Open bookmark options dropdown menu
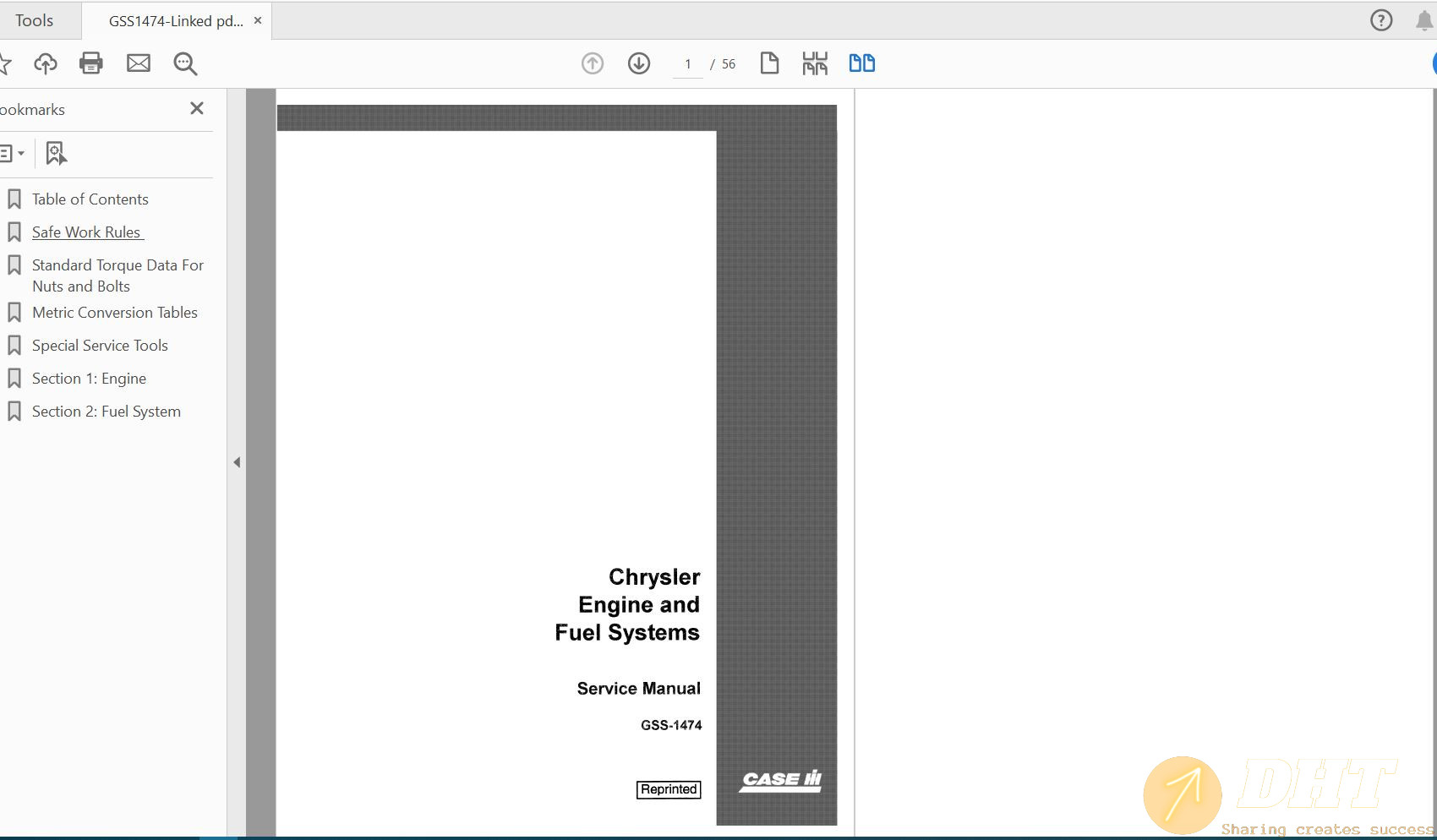Screen dimensions: 1437x840 (x=12, y=153)
